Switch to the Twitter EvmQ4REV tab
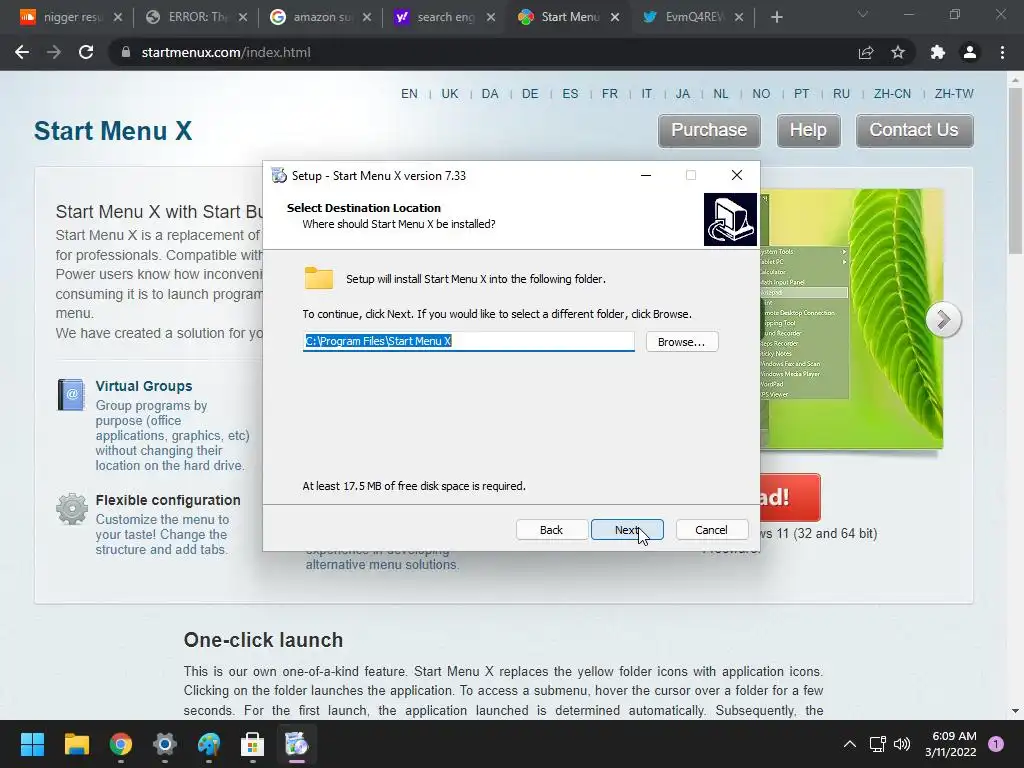Screen dimensions: 1024x768 click(x=693, y=17)
